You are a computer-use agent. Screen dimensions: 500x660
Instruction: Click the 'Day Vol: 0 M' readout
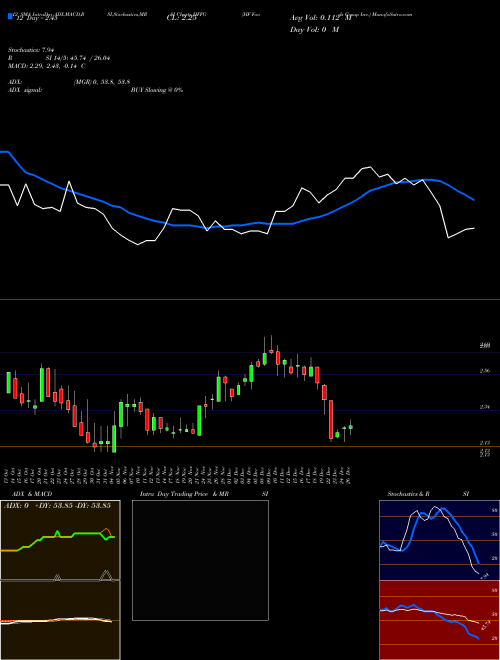[x=314, y=30]
